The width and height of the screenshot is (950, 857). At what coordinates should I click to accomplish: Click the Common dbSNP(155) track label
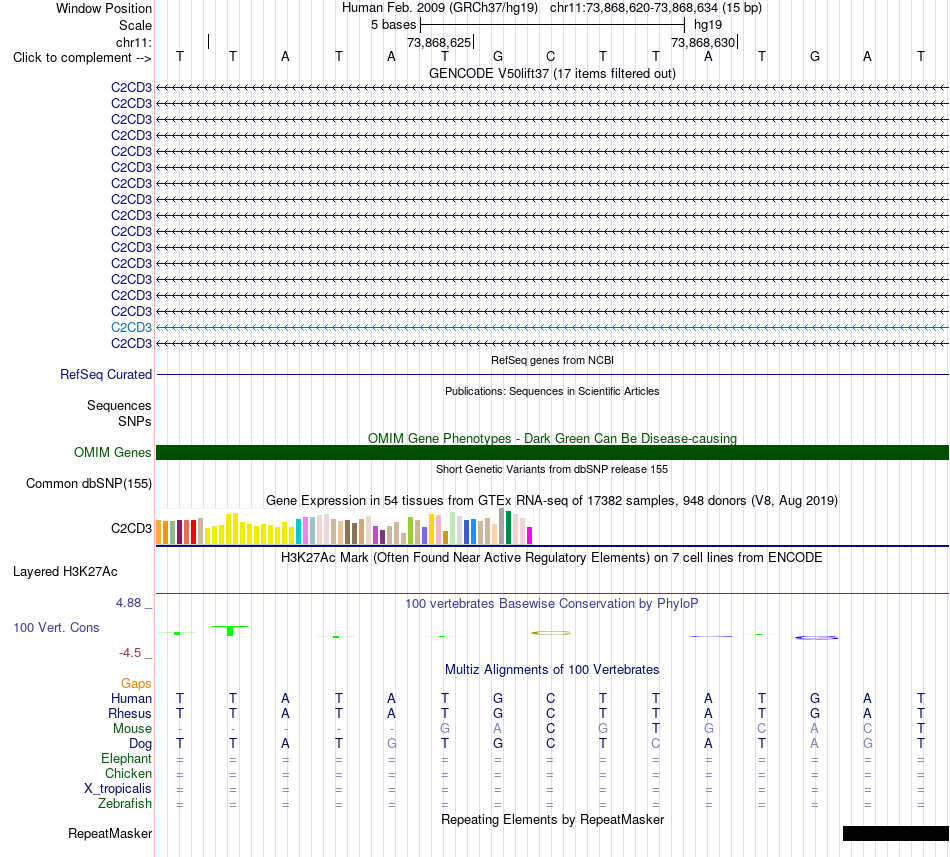[x=88, y=483]
